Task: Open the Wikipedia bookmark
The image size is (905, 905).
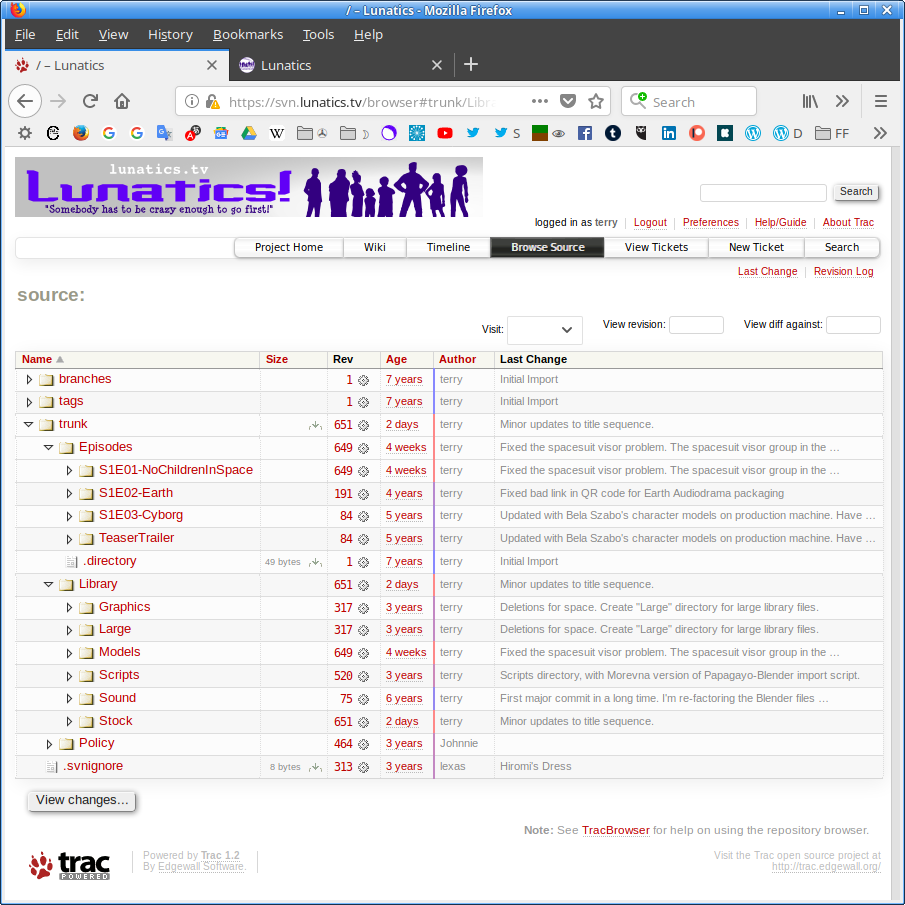Action: coord(277,133)
